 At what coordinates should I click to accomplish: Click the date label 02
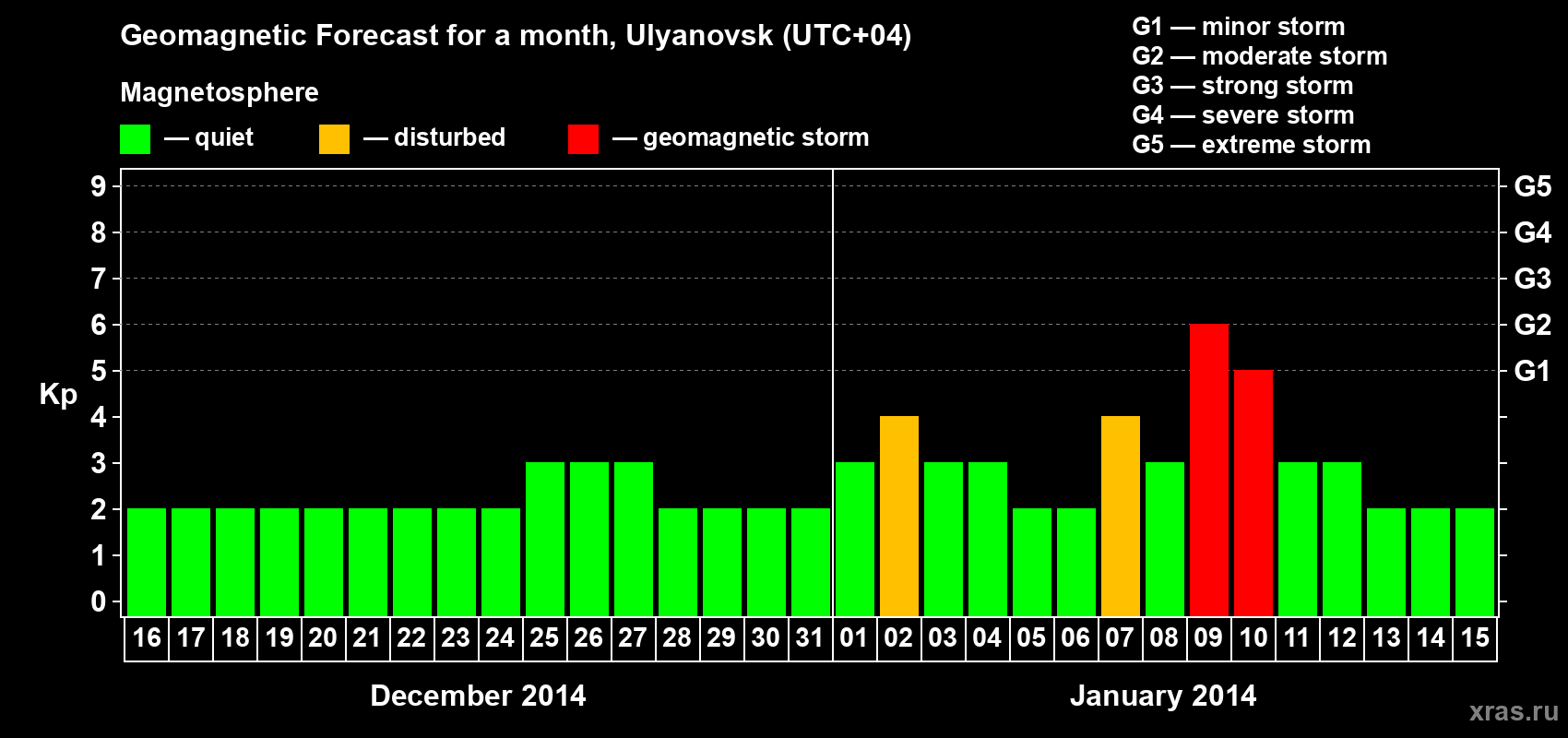point(898,638)
